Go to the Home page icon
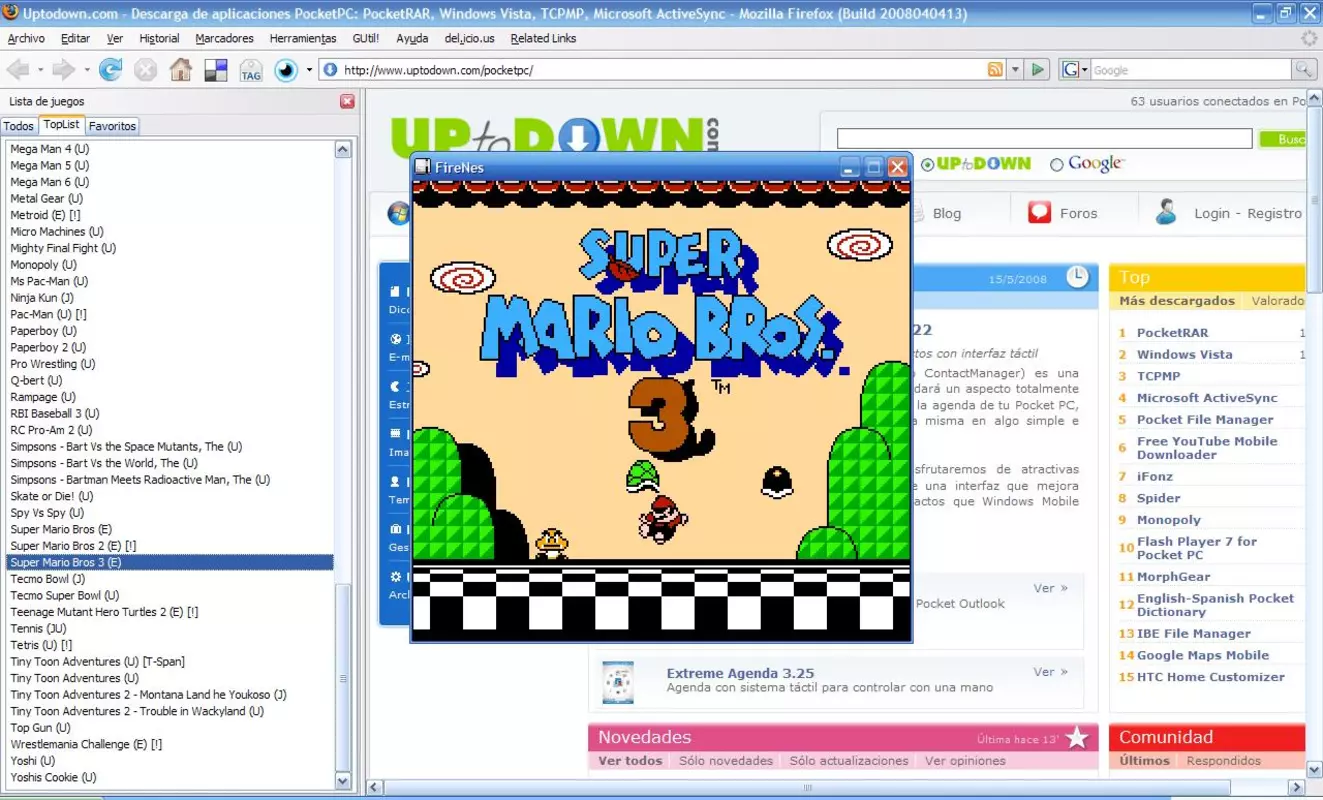The width and height of the screenshot is (1323, 800). coord(181,70)
